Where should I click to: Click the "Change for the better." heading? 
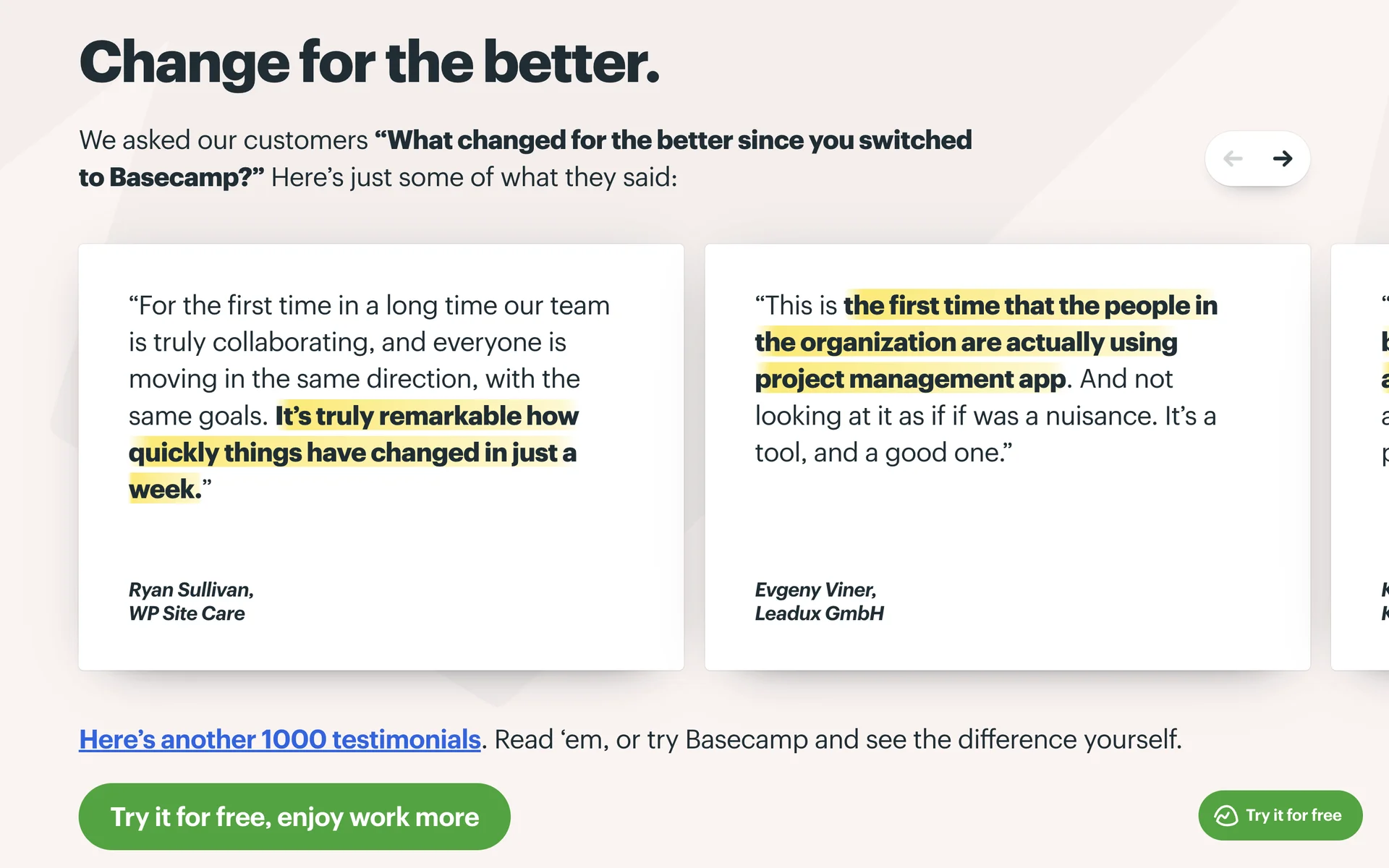pos(369,63)
